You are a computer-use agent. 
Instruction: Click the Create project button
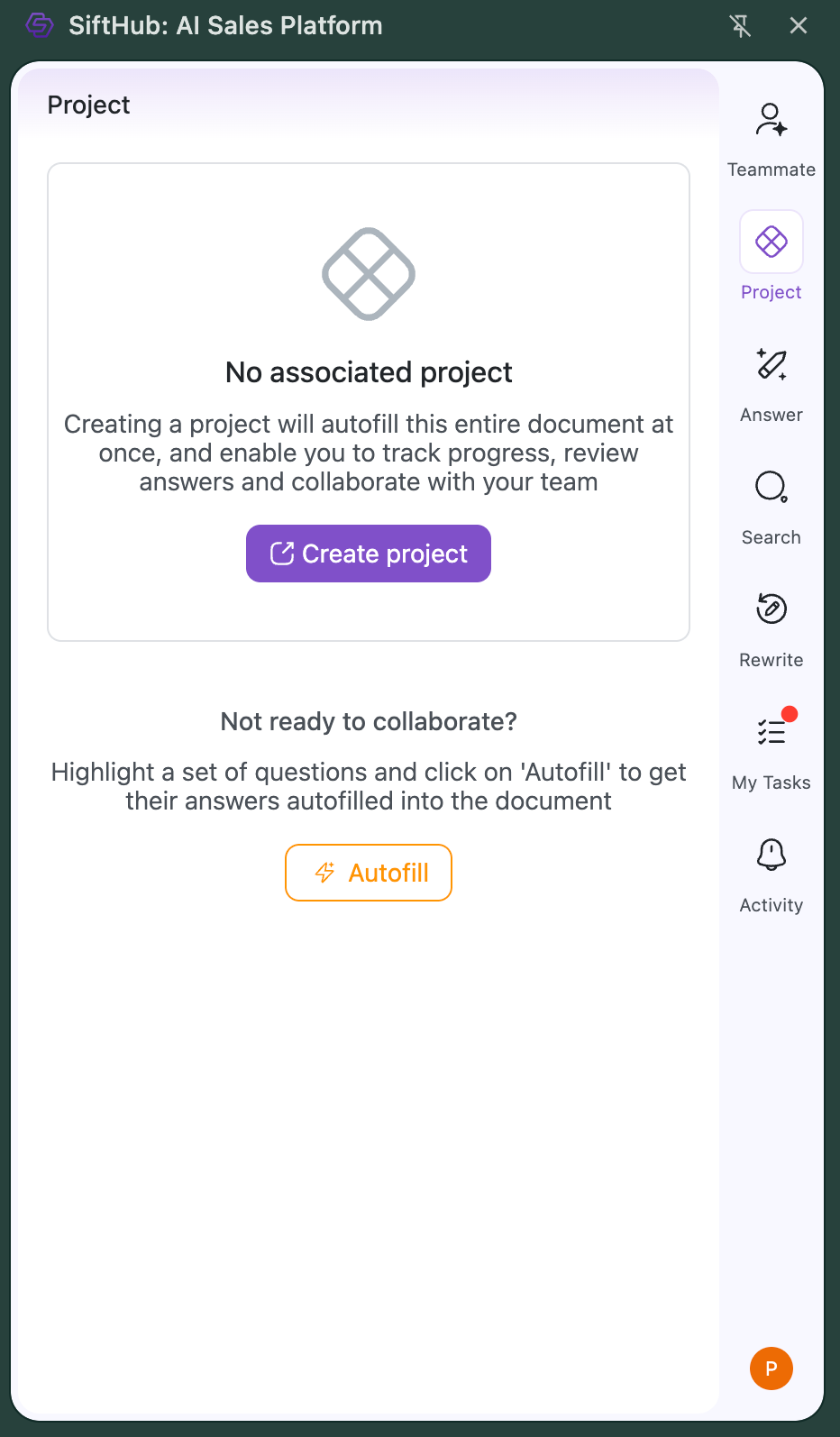[369, 554]
